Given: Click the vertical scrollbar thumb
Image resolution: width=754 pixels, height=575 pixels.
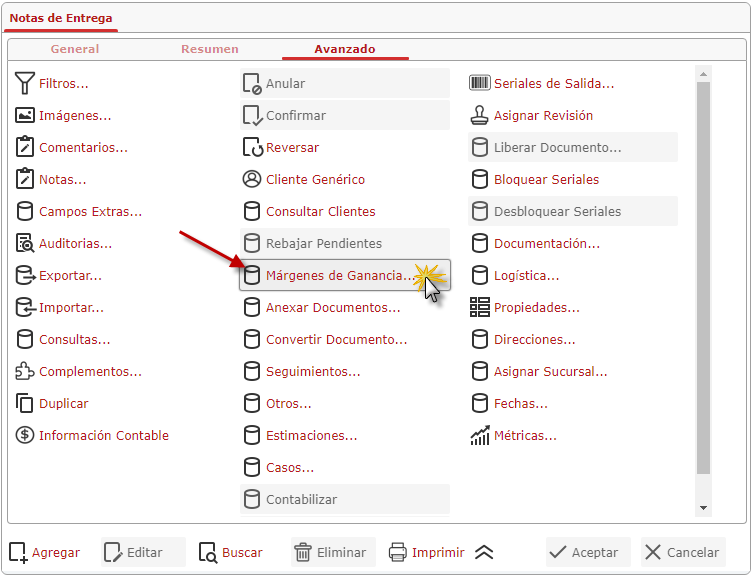Looking at the screenshot, I should click(x=703, y=278).
